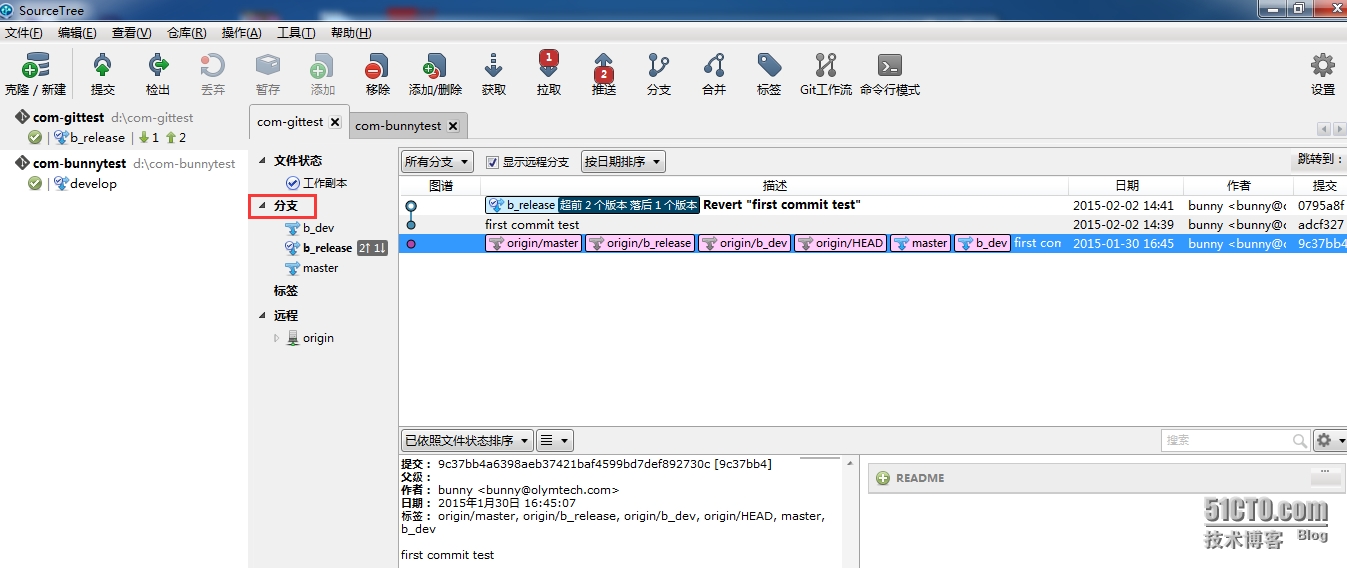Click the Author (作者) column header
This screenshot has width=1347, height=568.
pos(1238,186)
